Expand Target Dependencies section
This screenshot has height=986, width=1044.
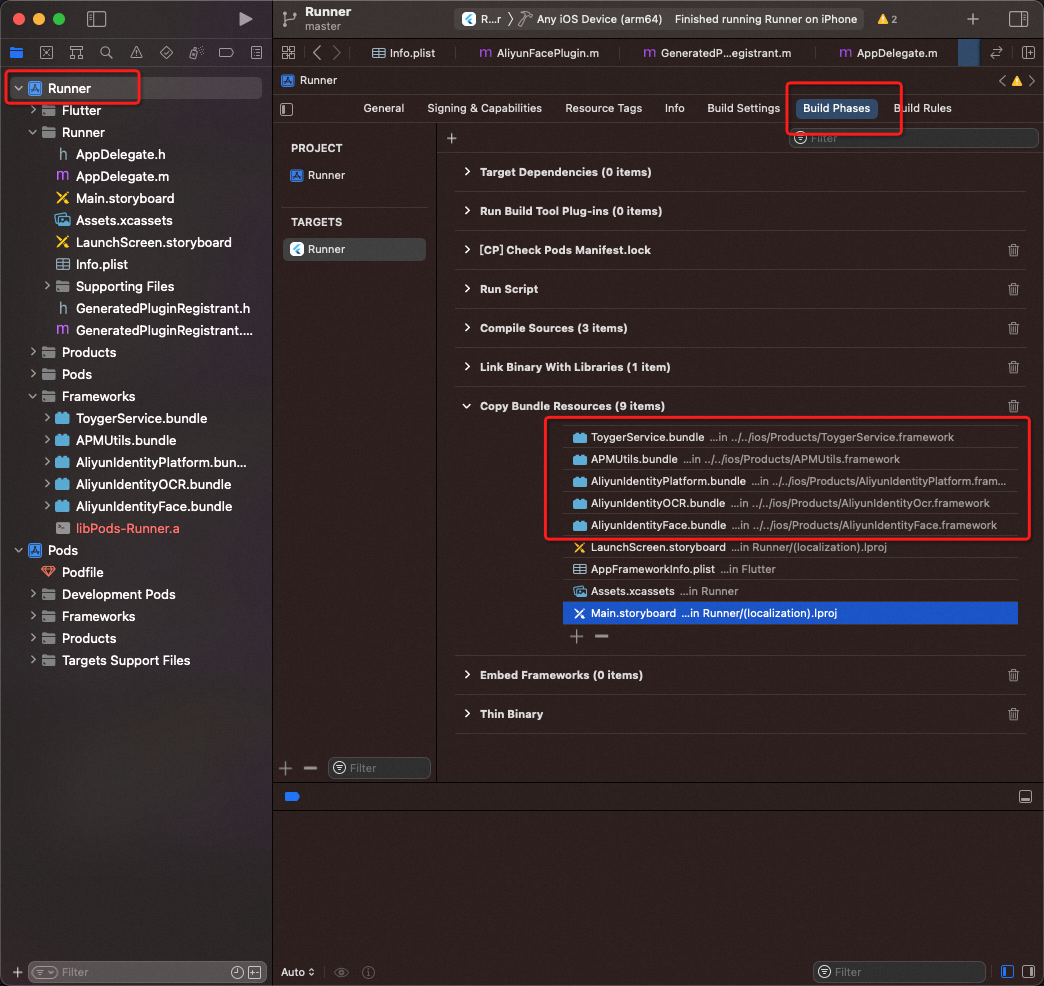click(x=467, y=172)
